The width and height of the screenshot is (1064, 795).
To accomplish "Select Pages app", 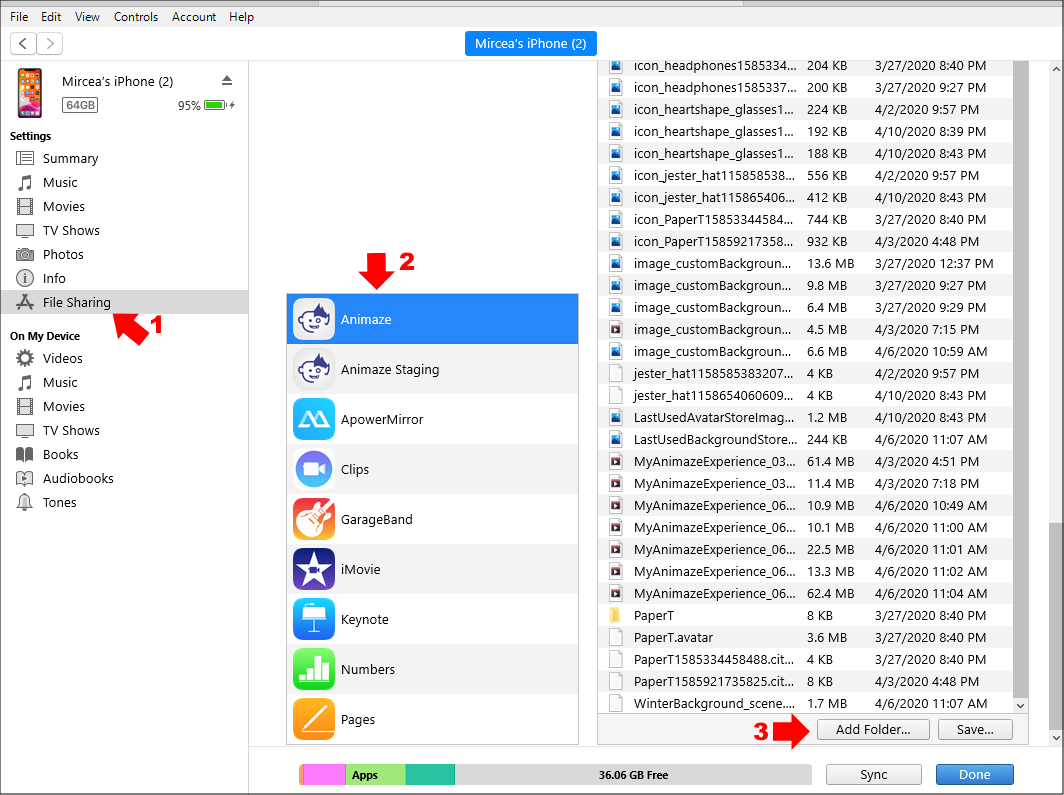I will [x=432, y=719].
